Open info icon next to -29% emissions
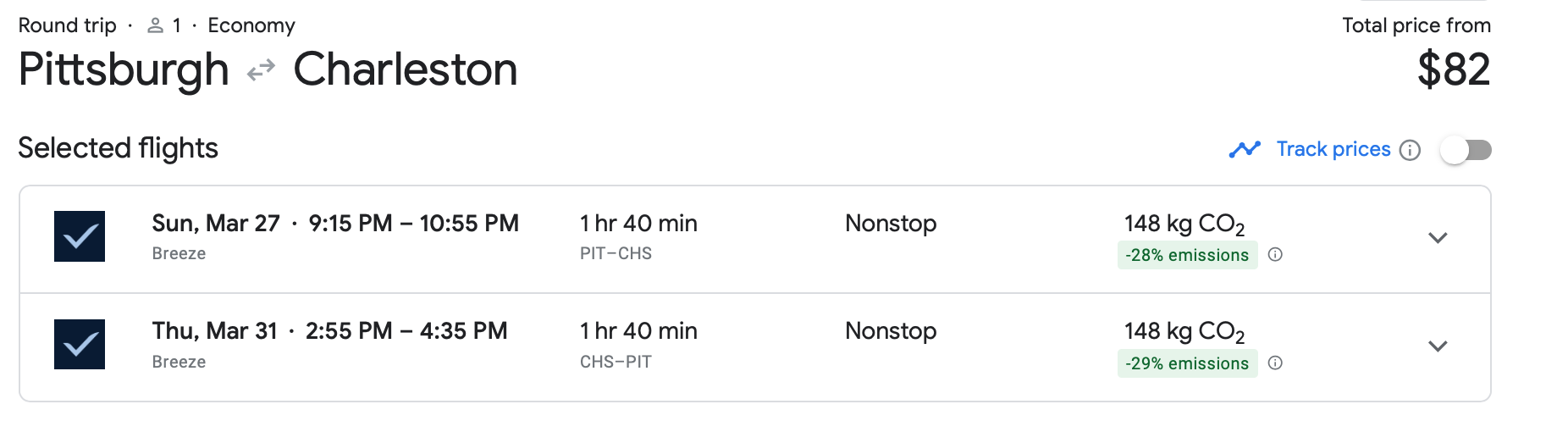The height and width of the screenshot is (432, 1568). (x=1275, y=363)
